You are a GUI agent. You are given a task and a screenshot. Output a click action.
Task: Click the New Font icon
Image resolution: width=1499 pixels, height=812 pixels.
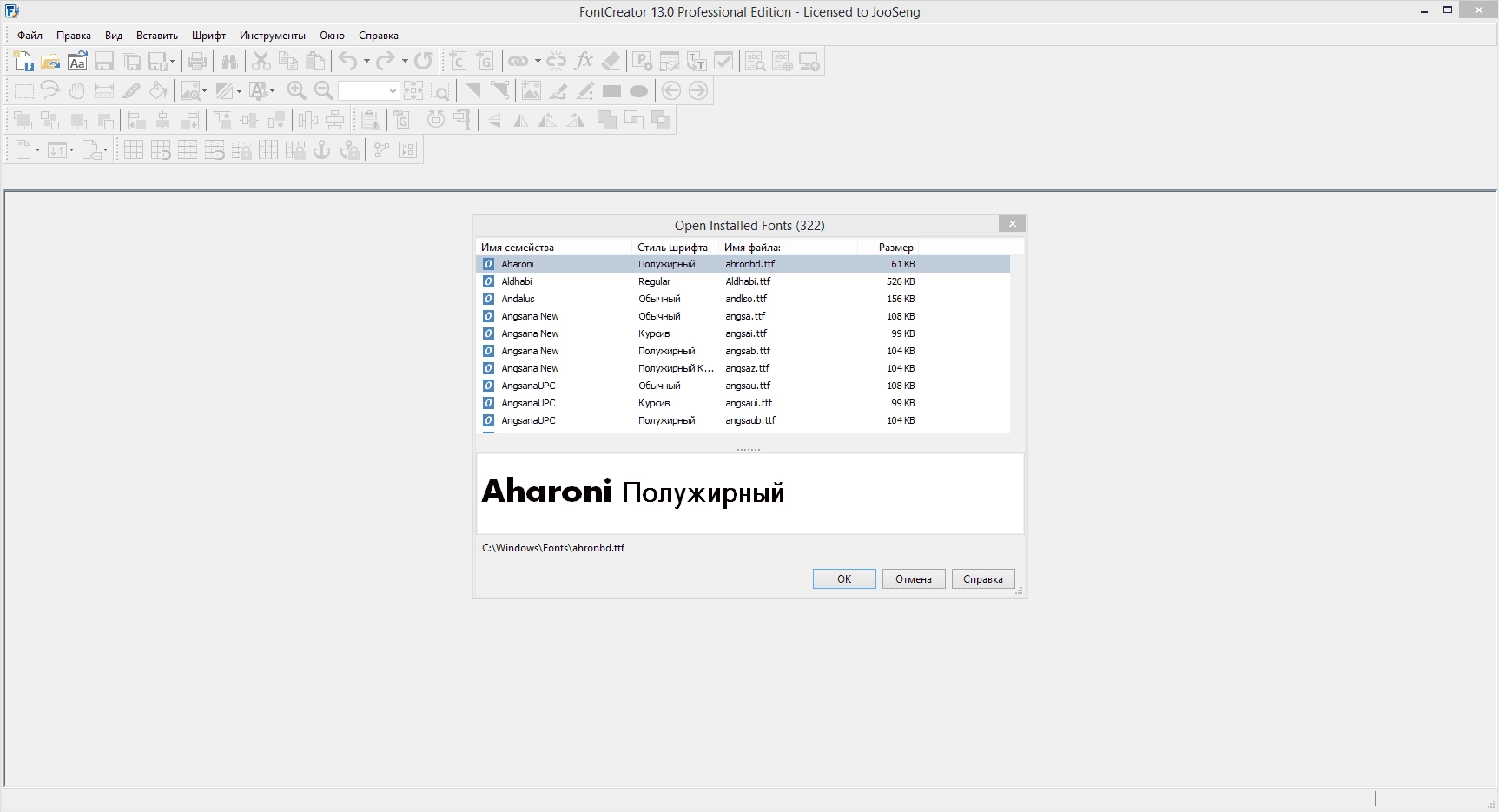(x=23, y=61)
